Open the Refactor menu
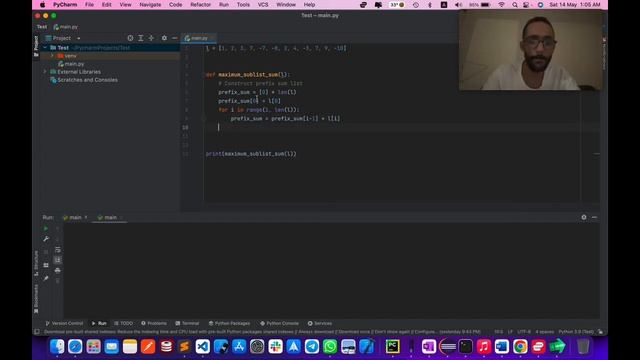 tap(200, 5)
